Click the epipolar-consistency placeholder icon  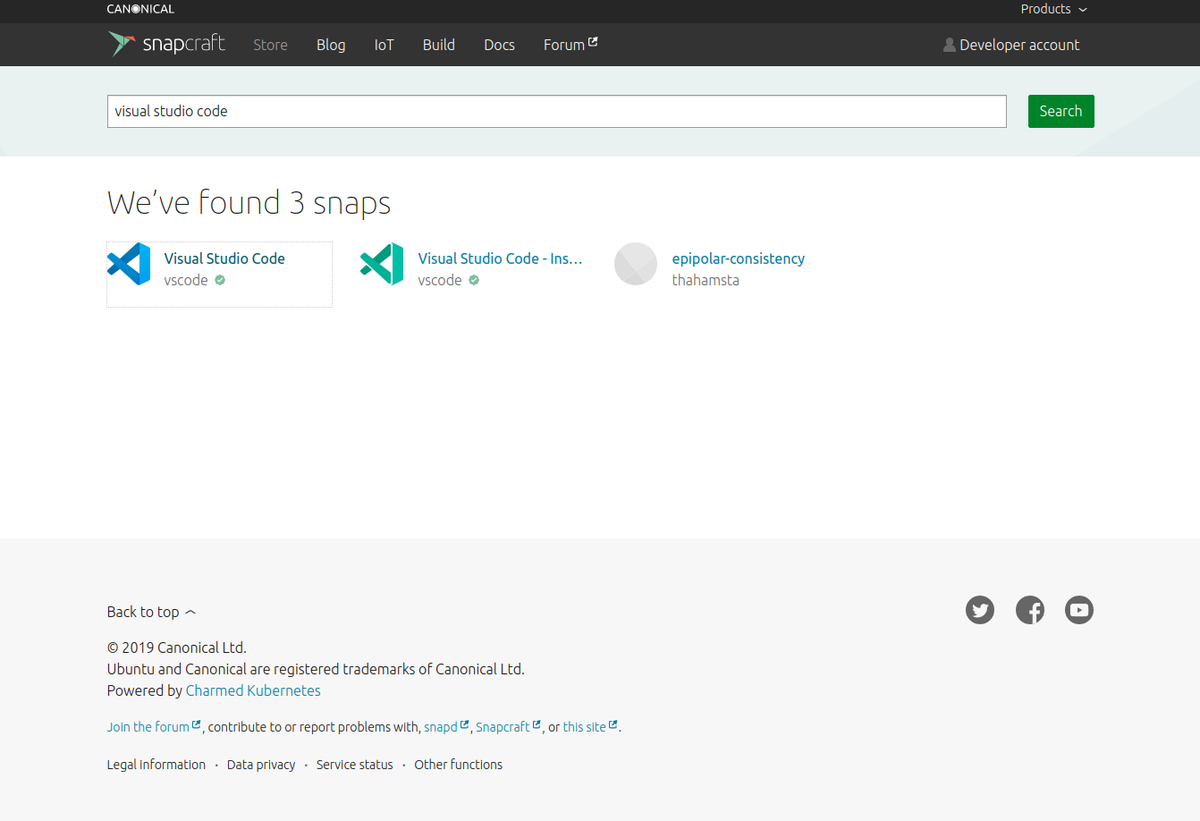[x=636, y=264]
